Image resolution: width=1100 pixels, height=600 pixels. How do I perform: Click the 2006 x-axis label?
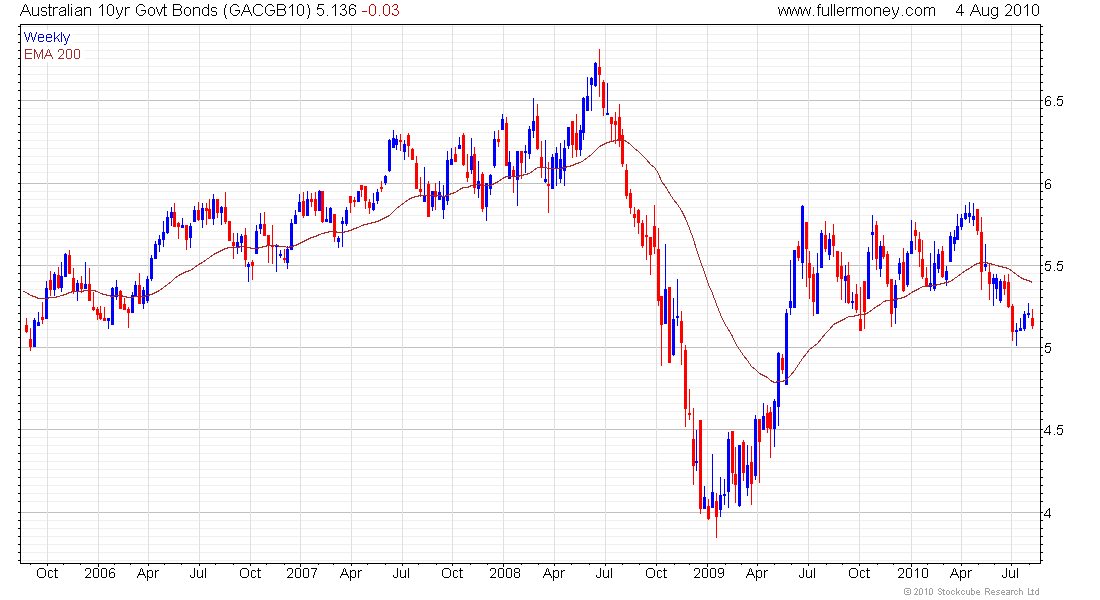[x=100, y=573]
